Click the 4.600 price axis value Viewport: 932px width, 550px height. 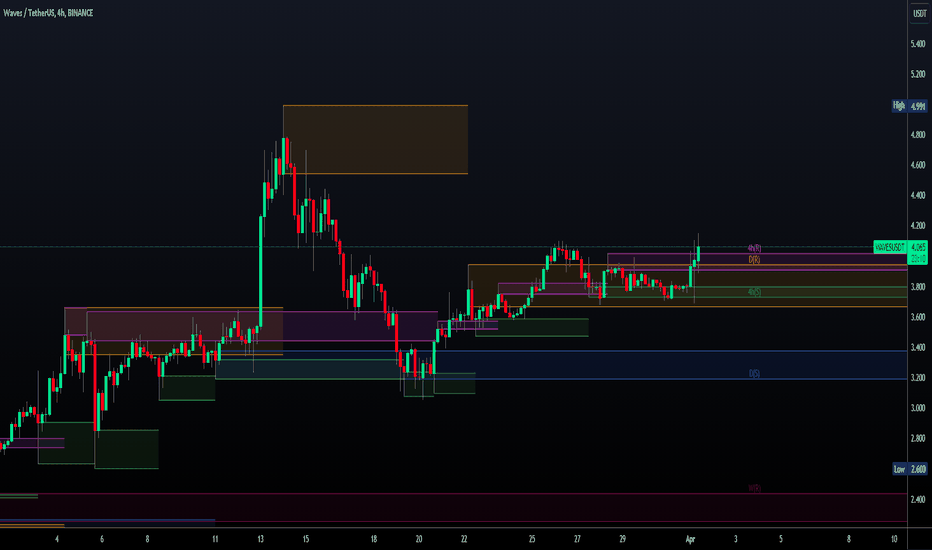(918, 165)
